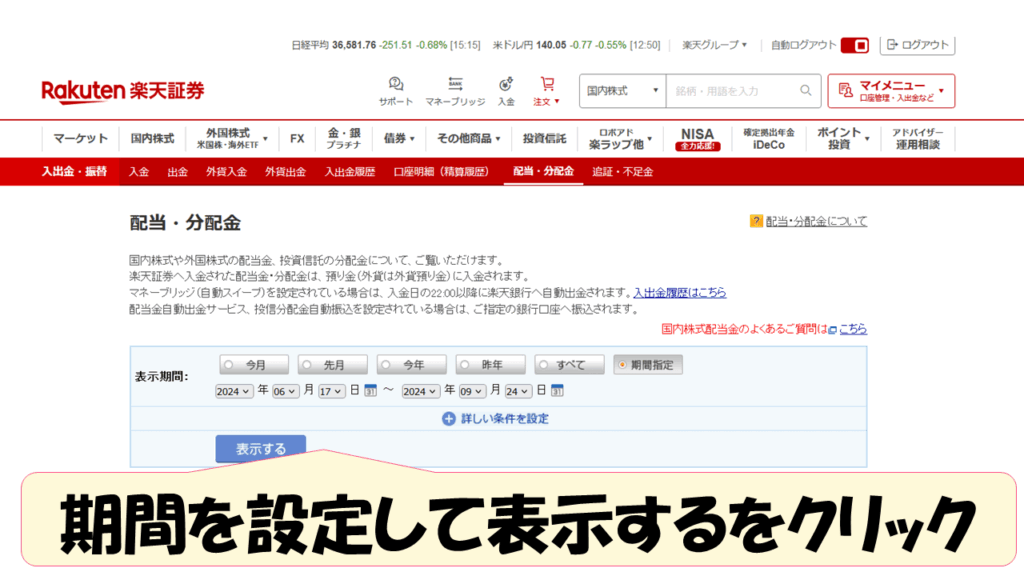Open the order (注文) cart icon

547,84
